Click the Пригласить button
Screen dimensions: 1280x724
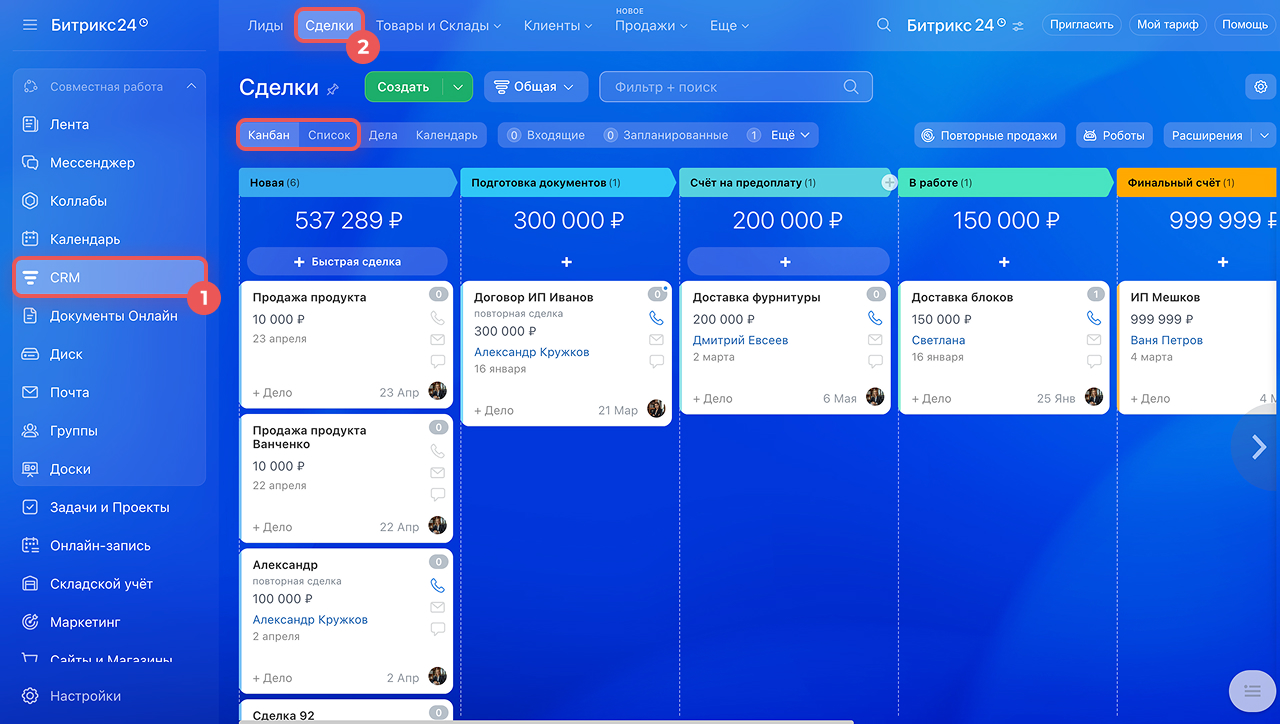[x=1082, y=25]
